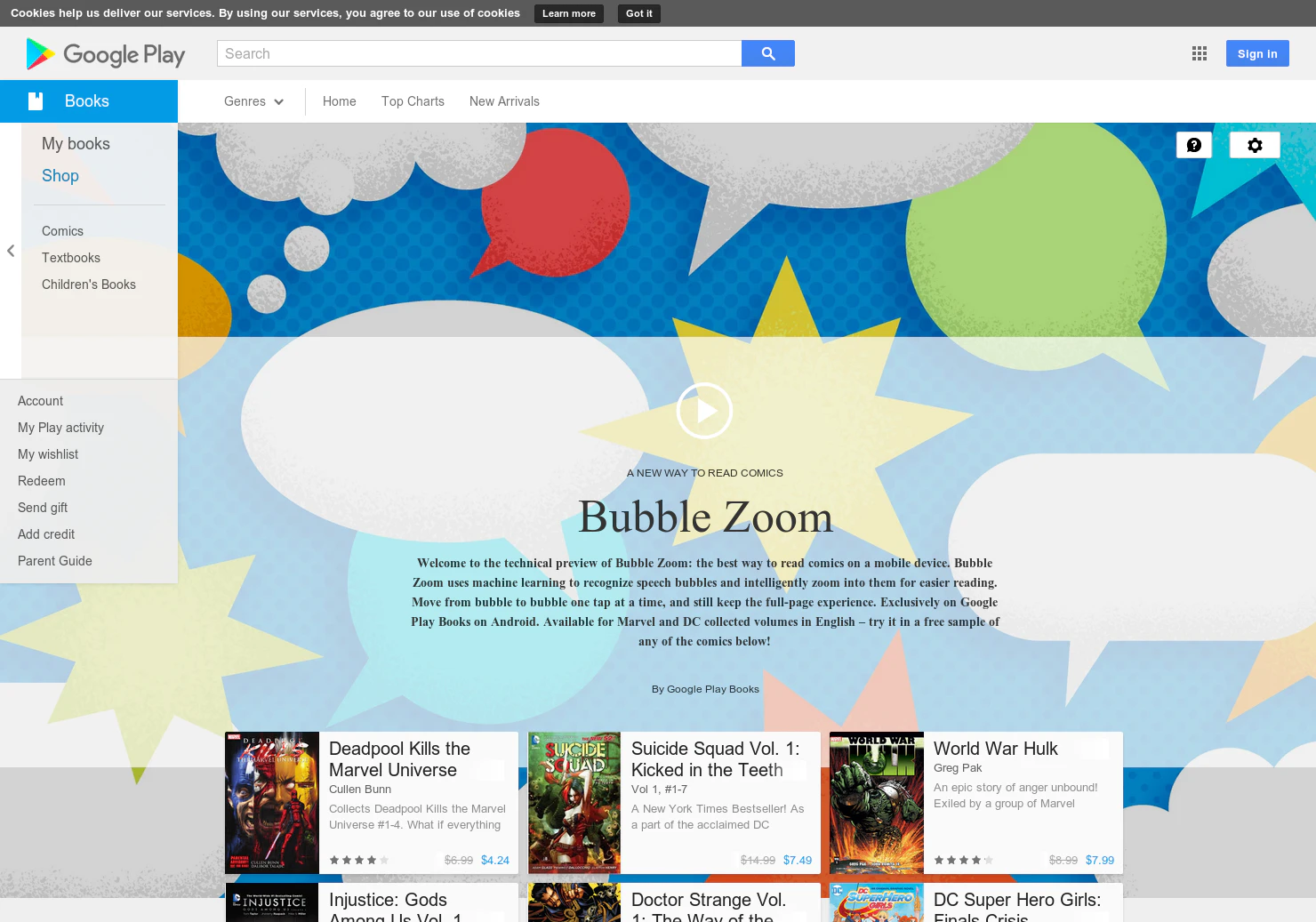Image resolution: width=1316 pixels, height=922 pixels.
Task: Click author Cullen Bunn
Action: point(360,790)
